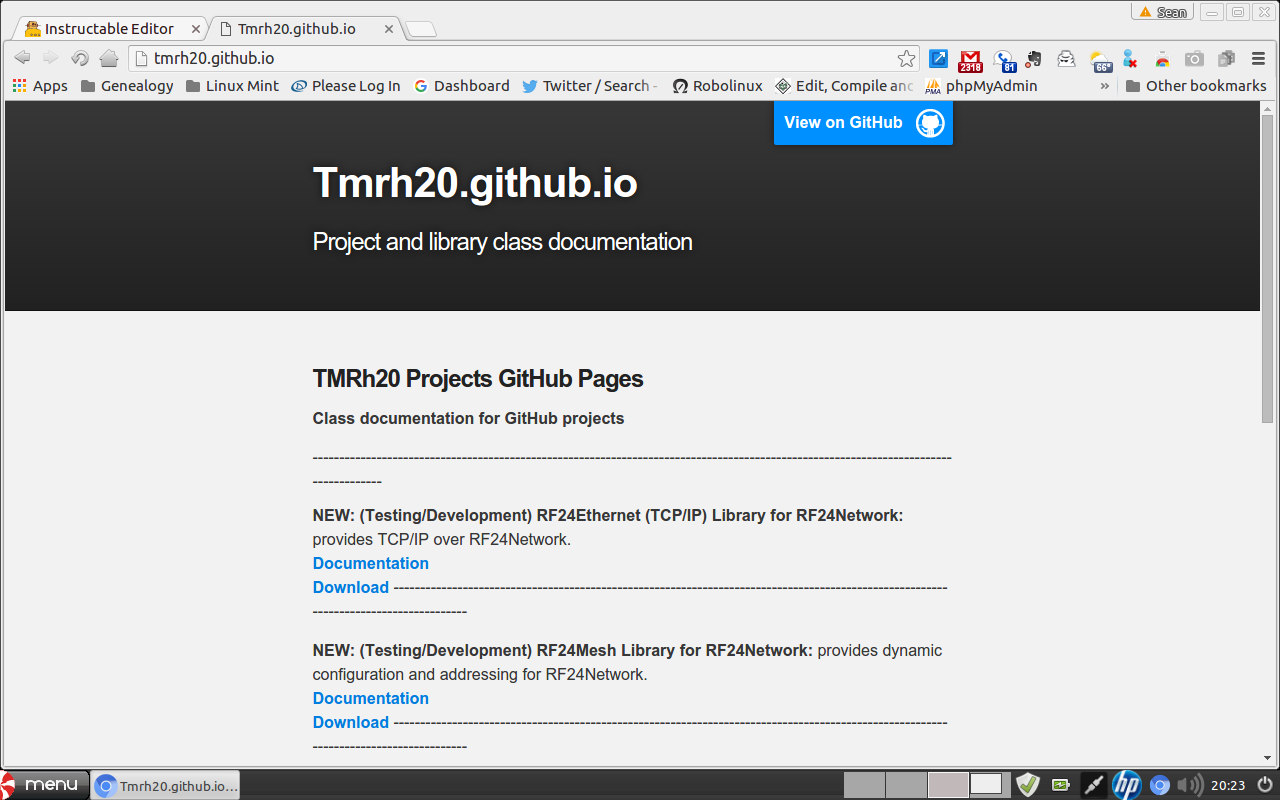The height and width of the screenshot is (800, 1280).
Task: Click the Tmrh20.github.io page heading
Action: pos(475,183)
